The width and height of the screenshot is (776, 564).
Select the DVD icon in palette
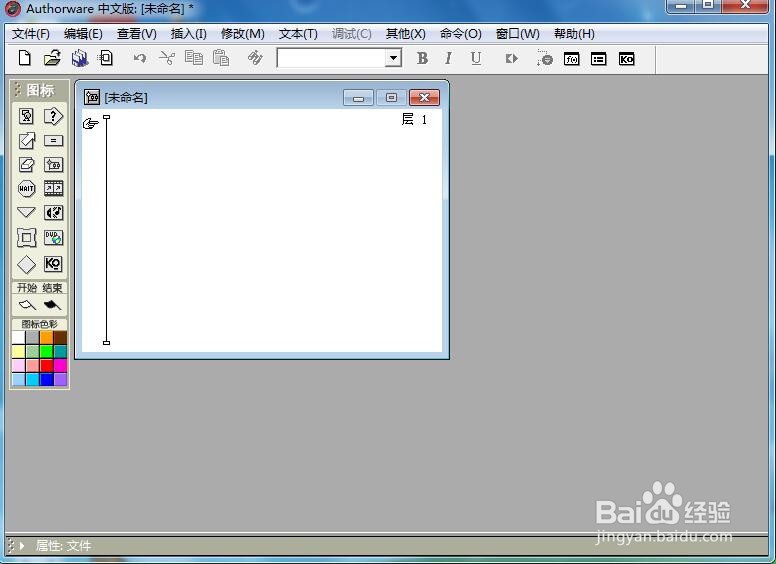point(53,237)
